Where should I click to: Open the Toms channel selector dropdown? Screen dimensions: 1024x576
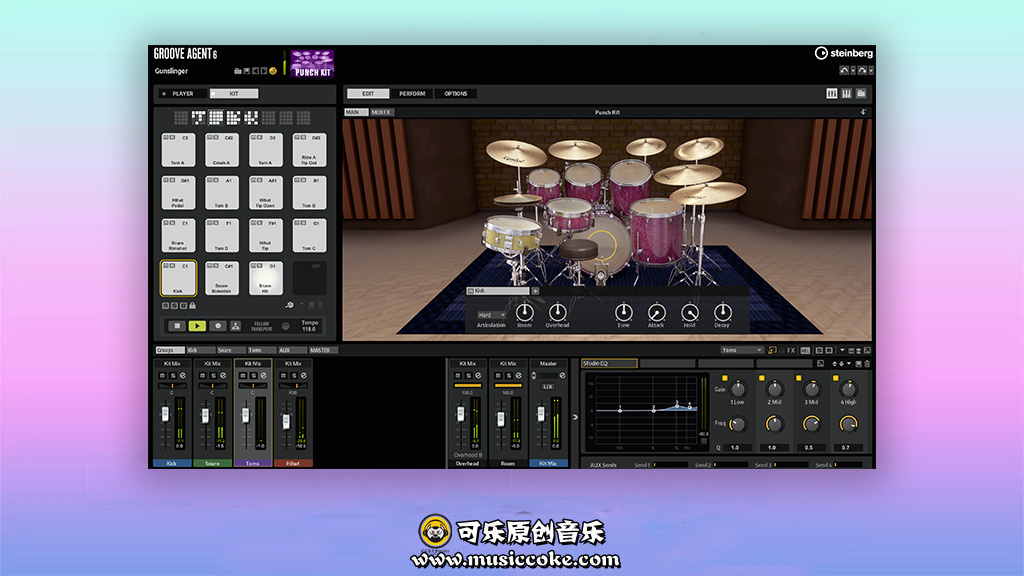741,350
